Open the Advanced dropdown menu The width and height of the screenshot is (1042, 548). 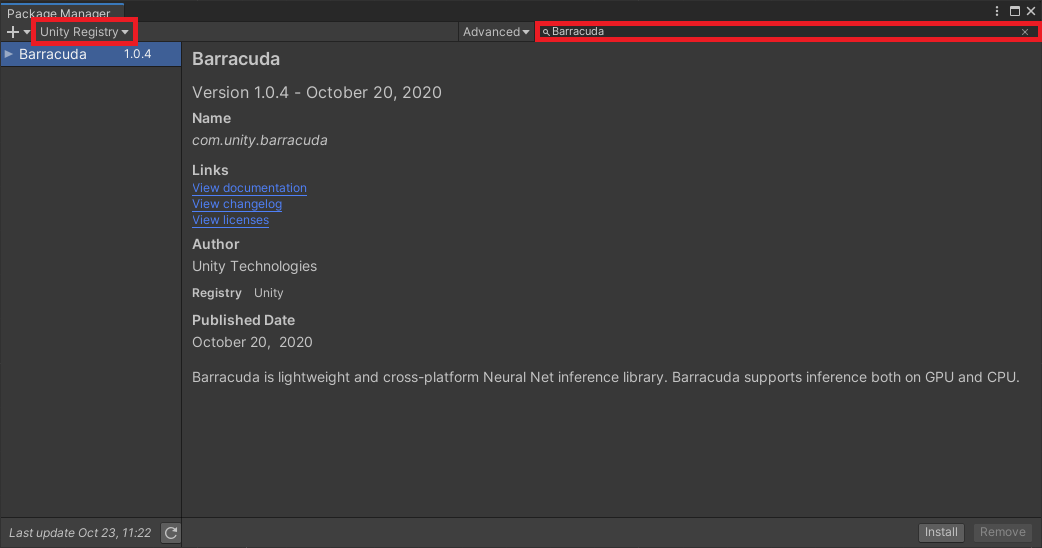coord(496,32)
